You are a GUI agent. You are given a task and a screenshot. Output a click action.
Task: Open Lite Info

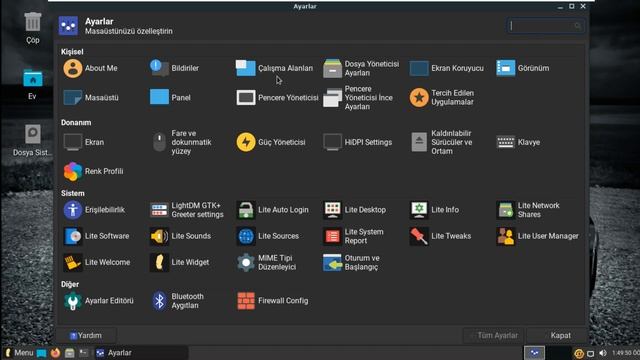pos(434,210)
